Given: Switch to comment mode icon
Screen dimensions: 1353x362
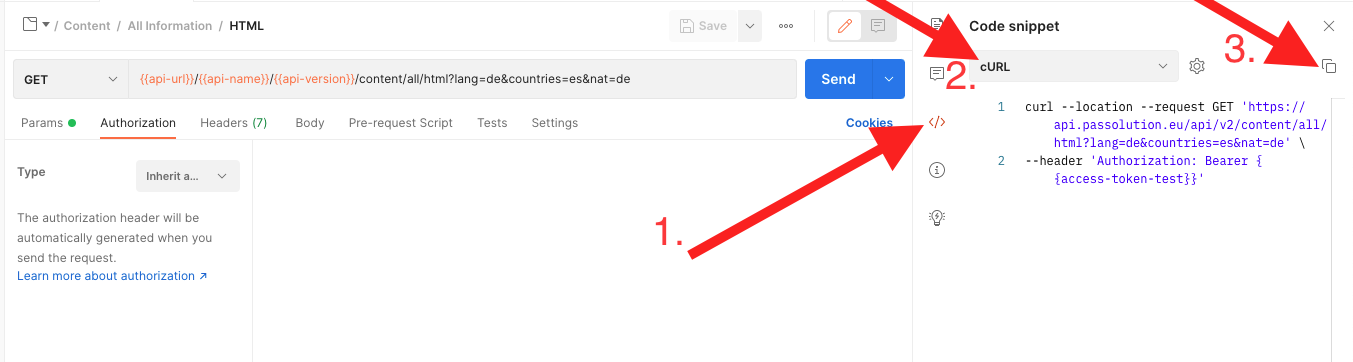Looking at the screenshot, I should (877, 26).
